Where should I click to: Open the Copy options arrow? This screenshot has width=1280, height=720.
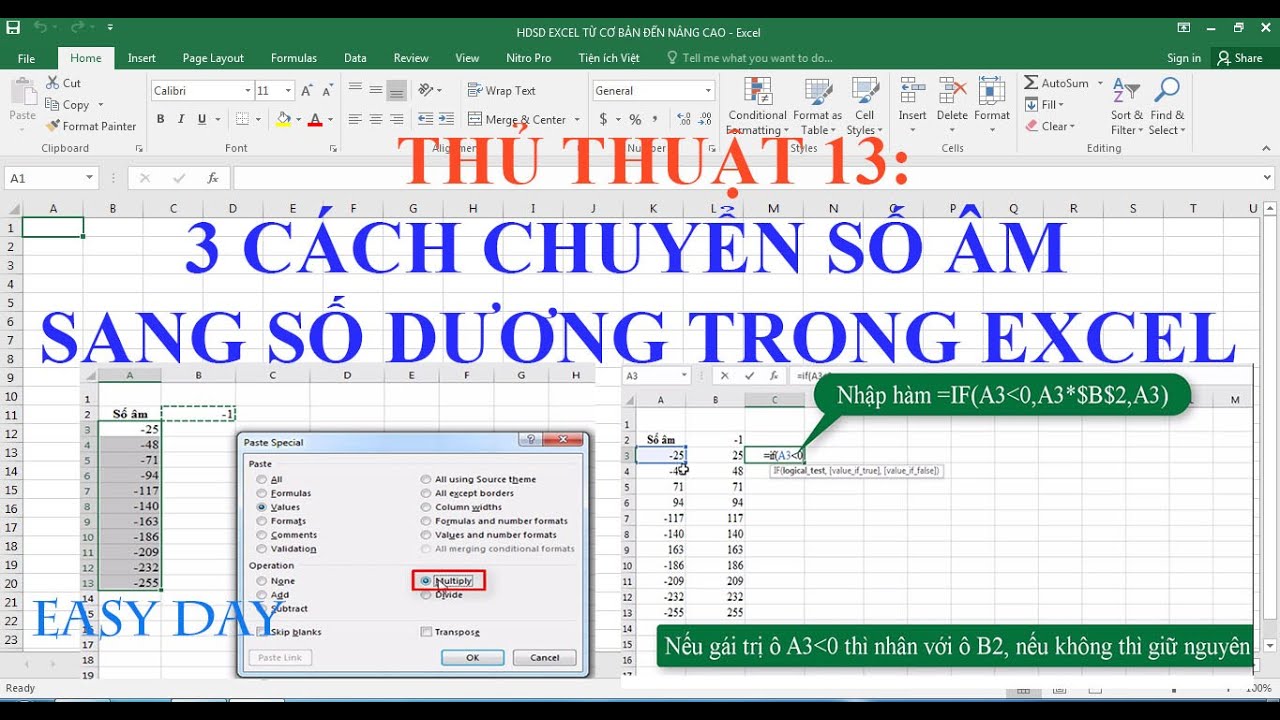tap(100, 105)
